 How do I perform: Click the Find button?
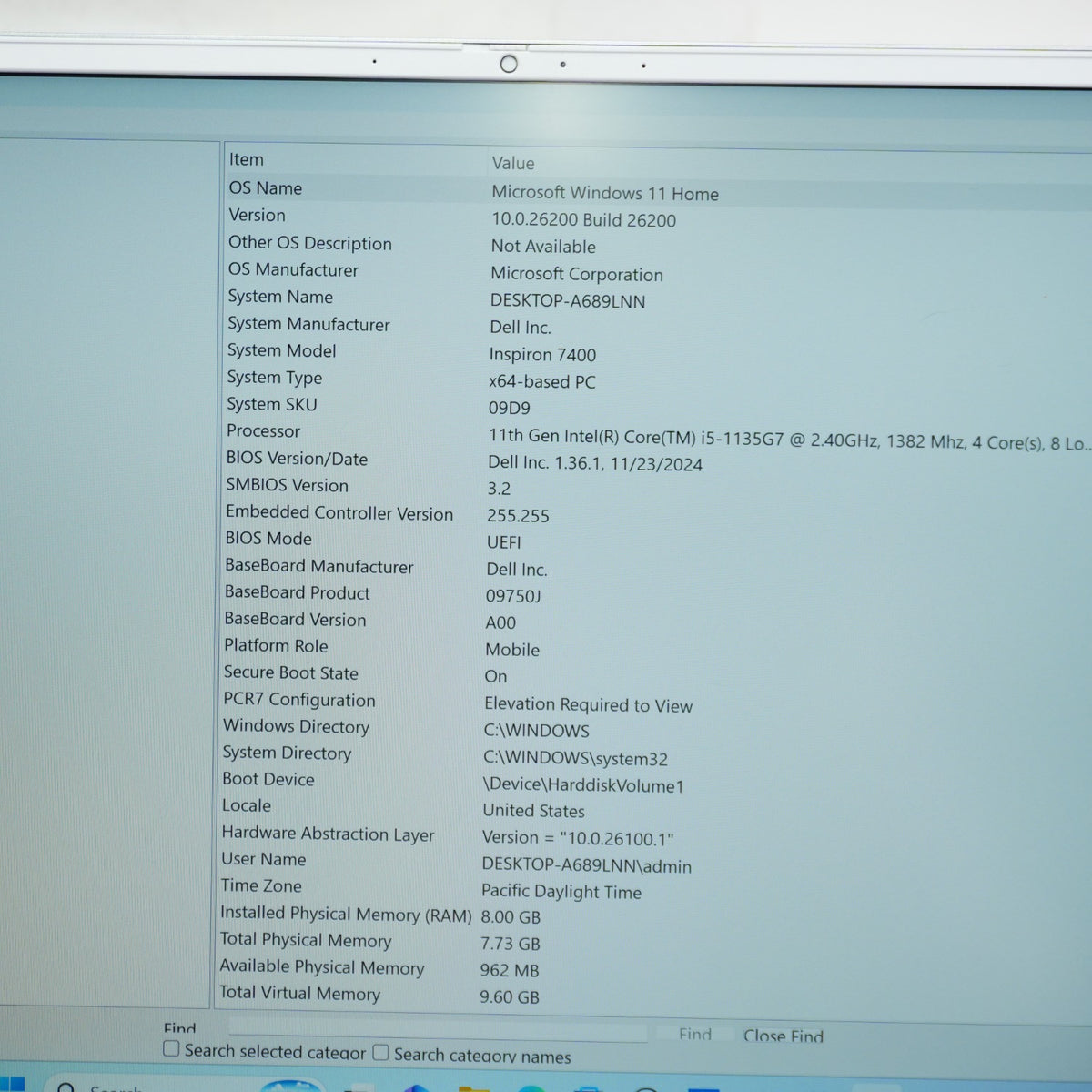click(695, 1034)
